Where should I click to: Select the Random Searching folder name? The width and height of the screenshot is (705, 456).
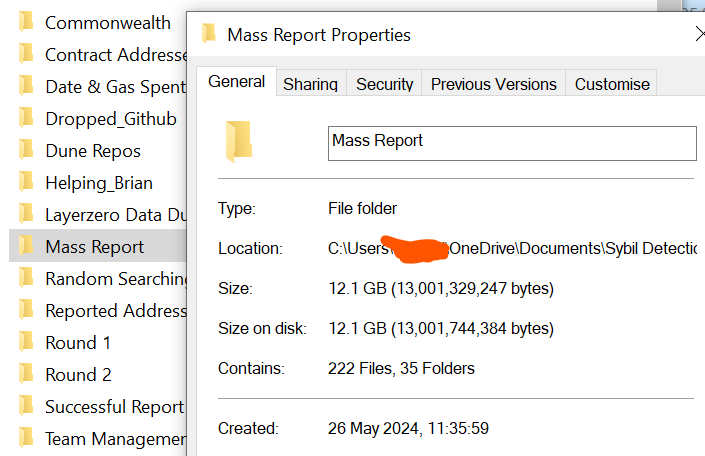(116, 279)
